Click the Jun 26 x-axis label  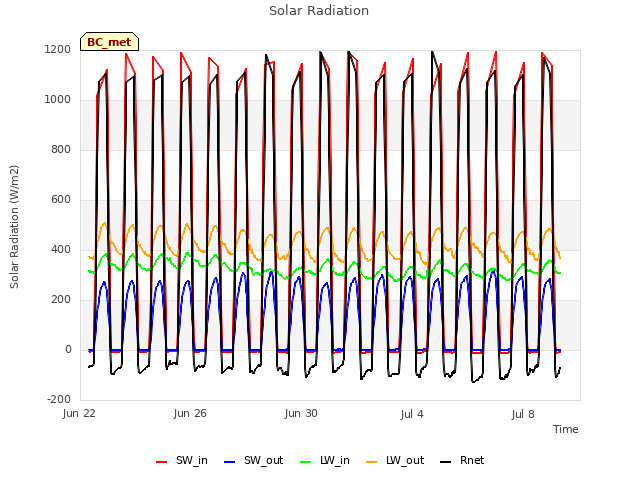click(190, 413)
